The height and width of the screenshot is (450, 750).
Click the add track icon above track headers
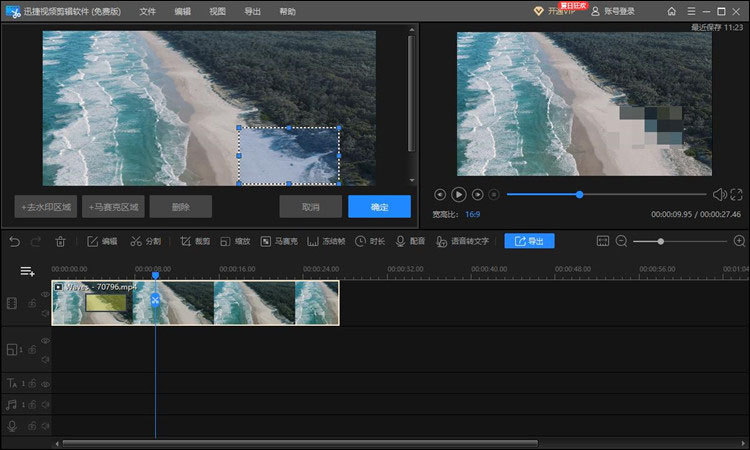[x=27, y=272]
